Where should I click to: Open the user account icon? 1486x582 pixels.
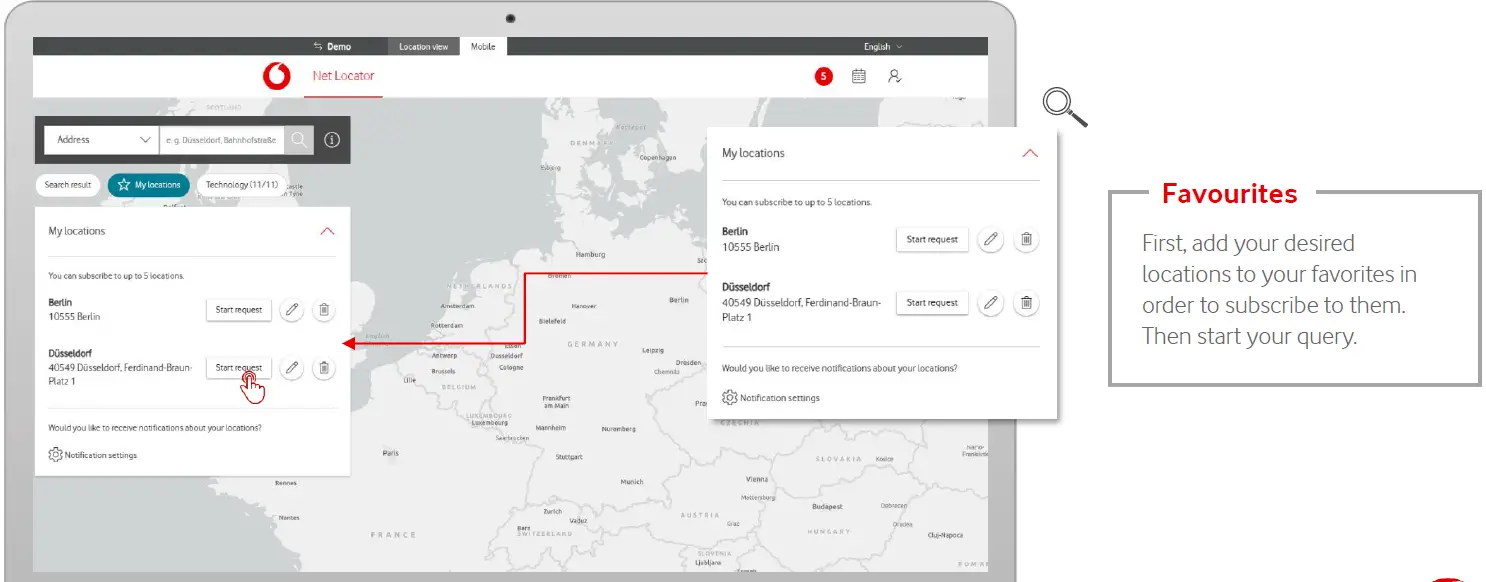click(894, 76)
